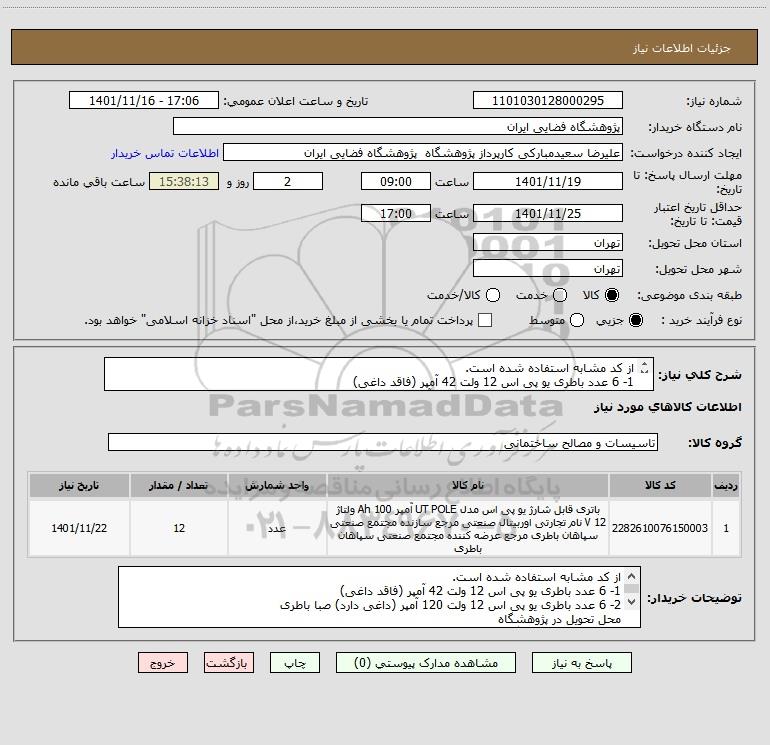Click the شماره نیاز number field
Screen dimensions: 770x745
click(x=548, y=101)
